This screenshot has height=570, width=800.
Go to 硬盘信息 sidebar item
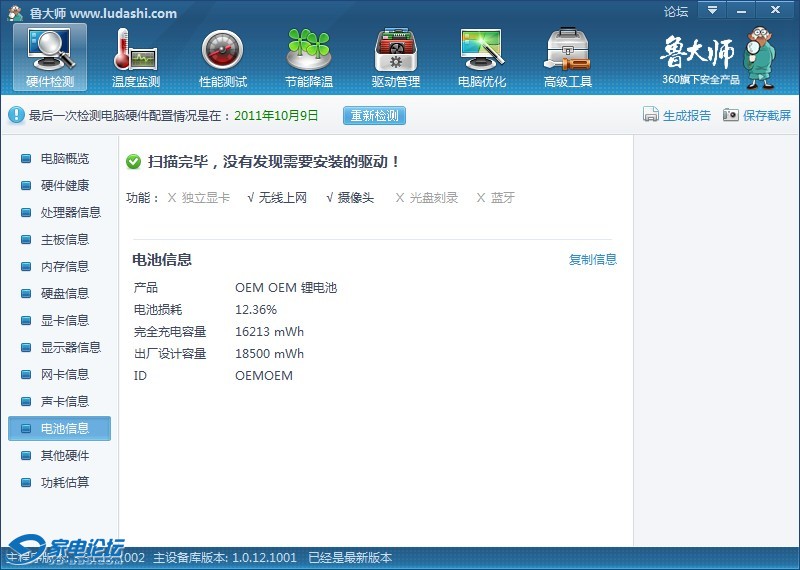pos(64,294)
